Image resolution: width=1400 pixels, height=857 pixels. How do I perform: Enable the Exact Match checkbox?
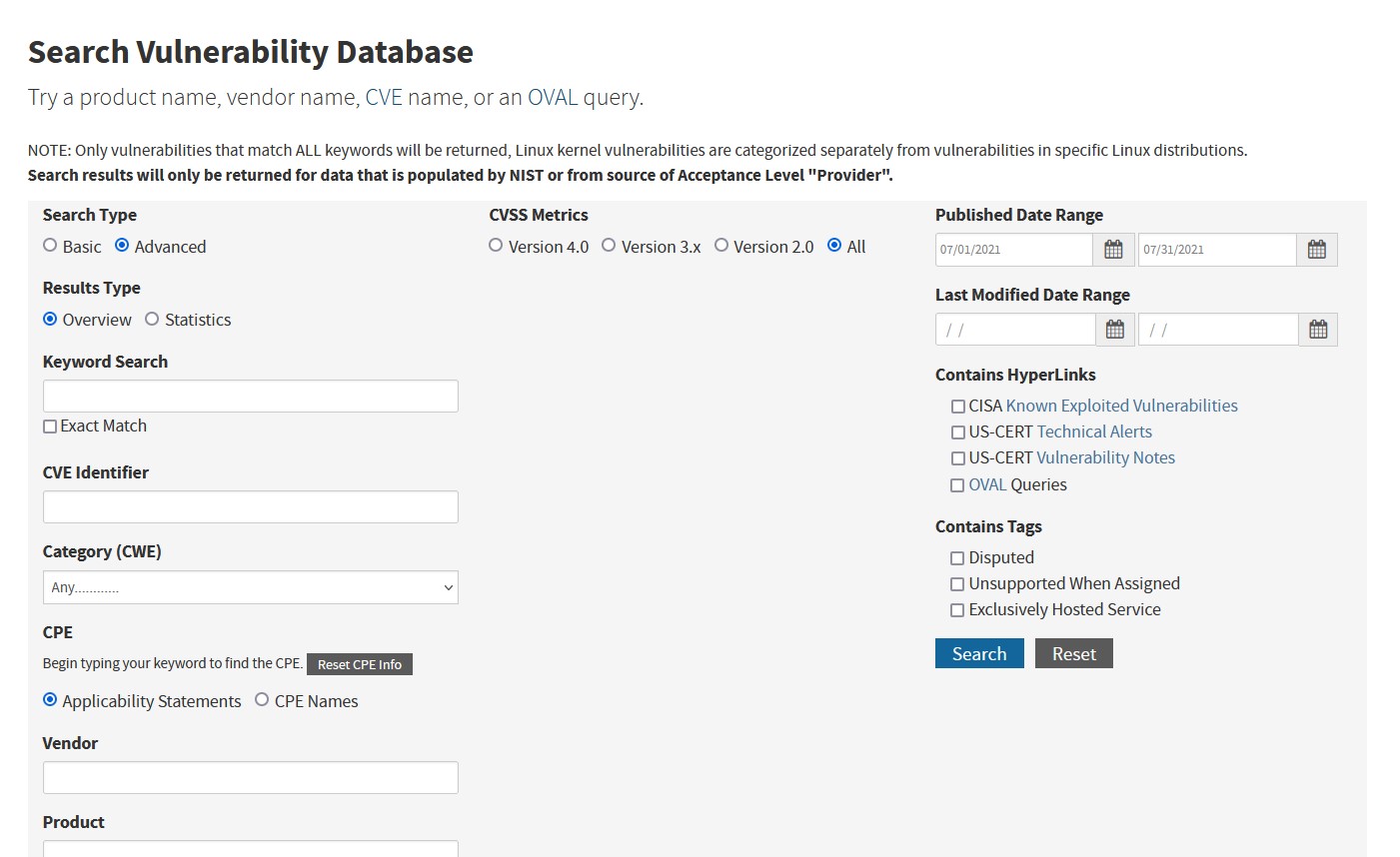49,426
